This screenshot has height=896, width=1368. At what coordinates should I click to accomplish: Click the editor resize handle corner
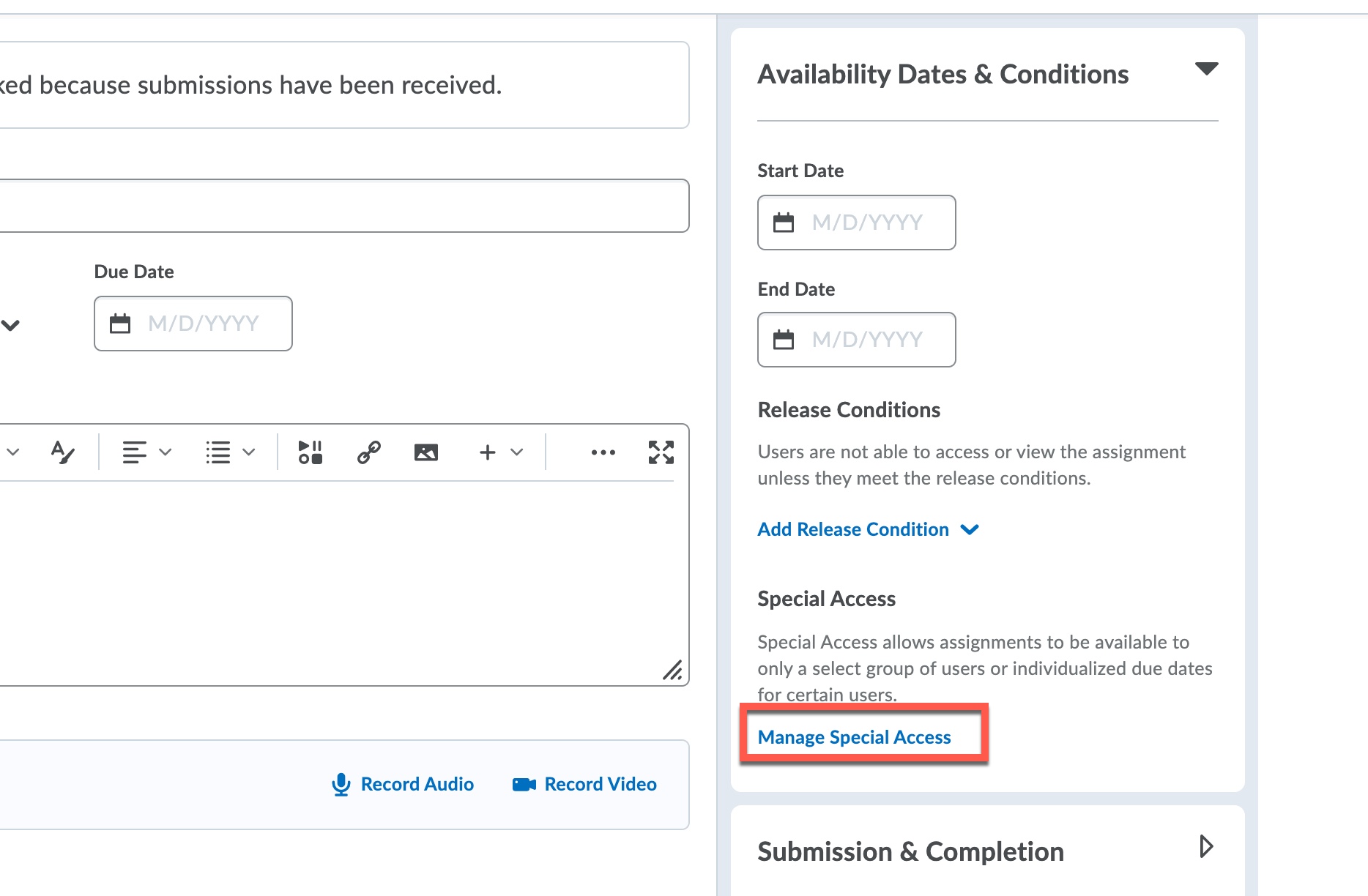pos(672,670)
